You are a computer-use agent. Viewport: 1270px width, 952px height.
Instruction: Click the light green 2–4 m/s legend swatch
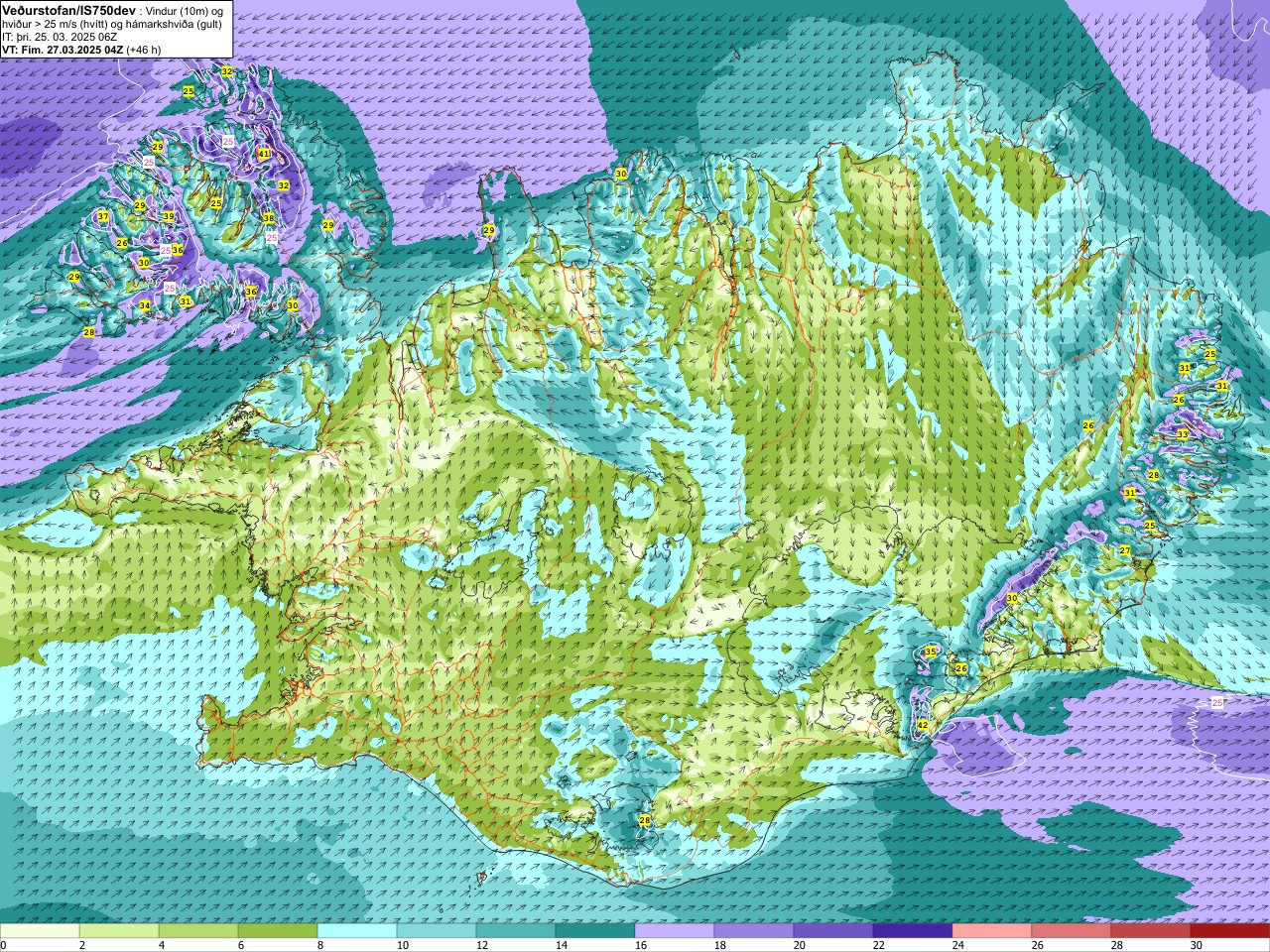pos(119,931)
